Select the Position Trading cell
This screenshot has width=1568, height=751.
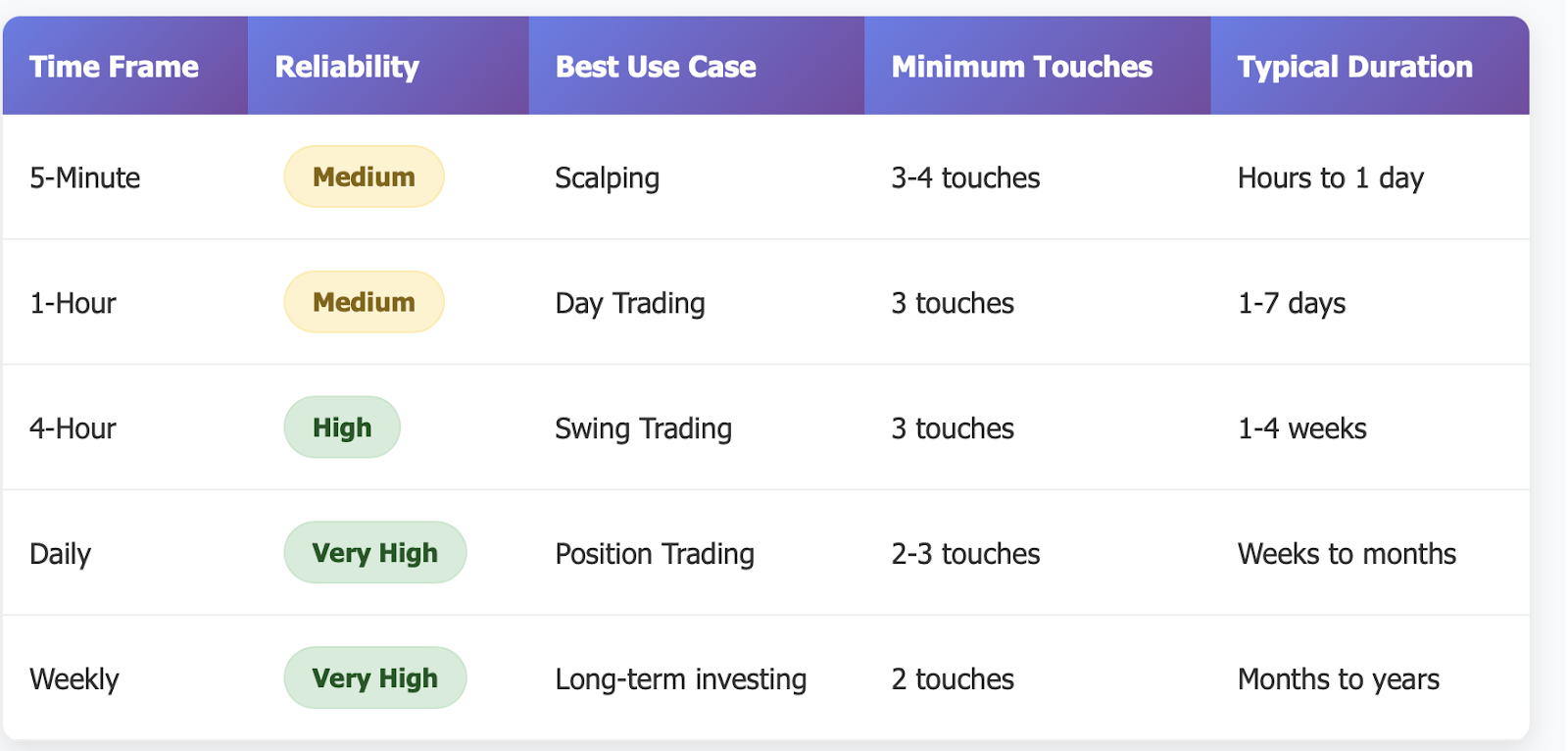coord(655,555)
